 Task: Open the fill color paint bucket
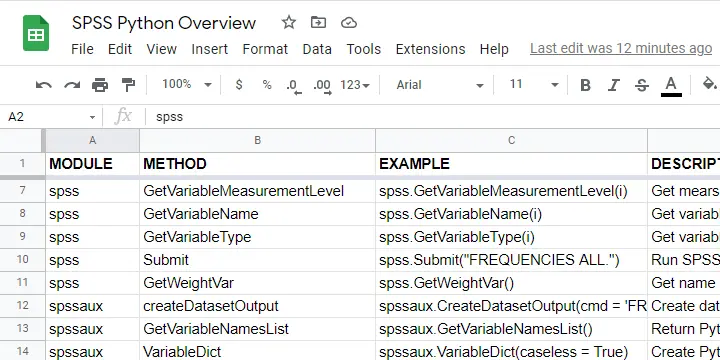[709, 84]
